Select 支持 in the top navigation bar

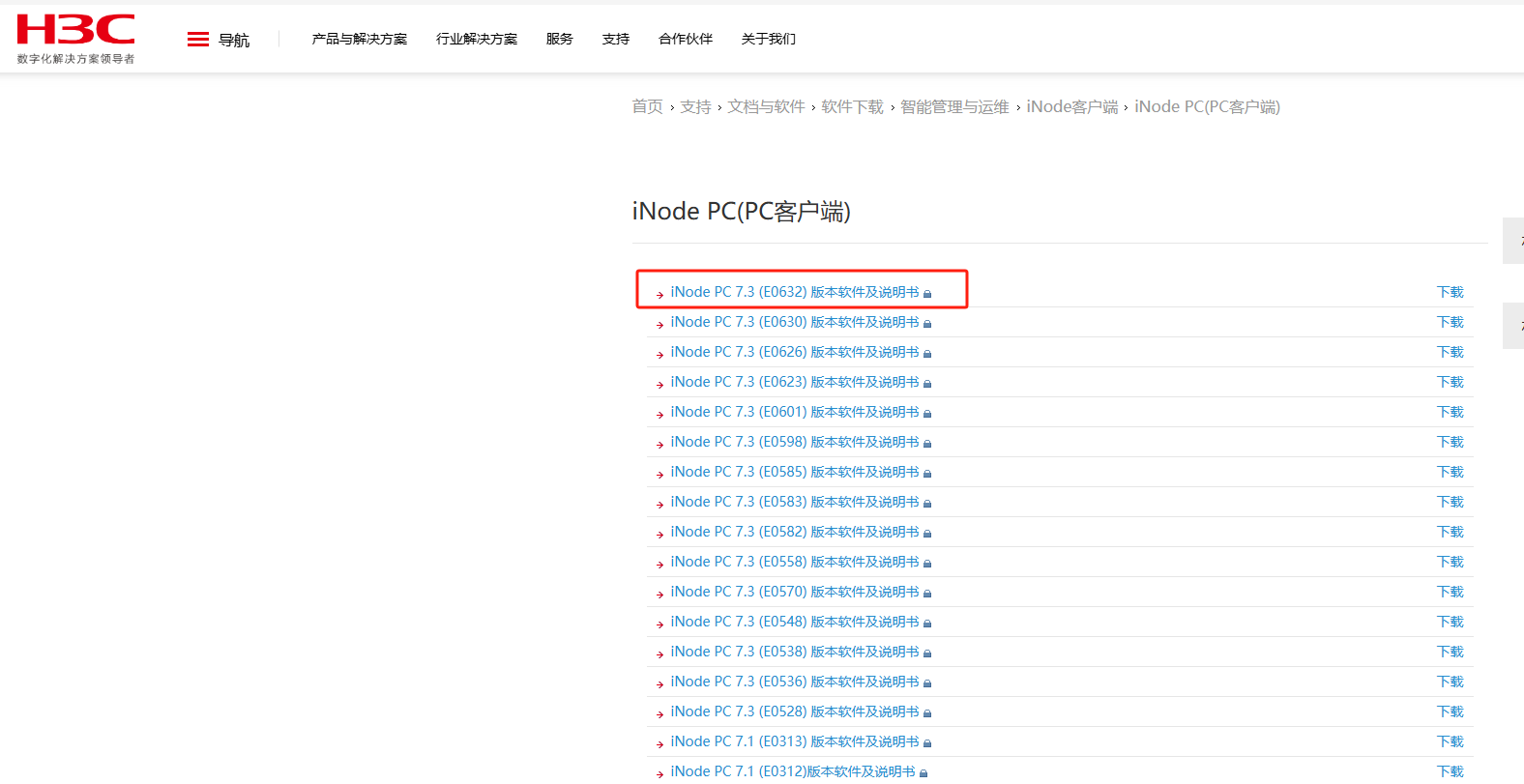pos(616,39)
